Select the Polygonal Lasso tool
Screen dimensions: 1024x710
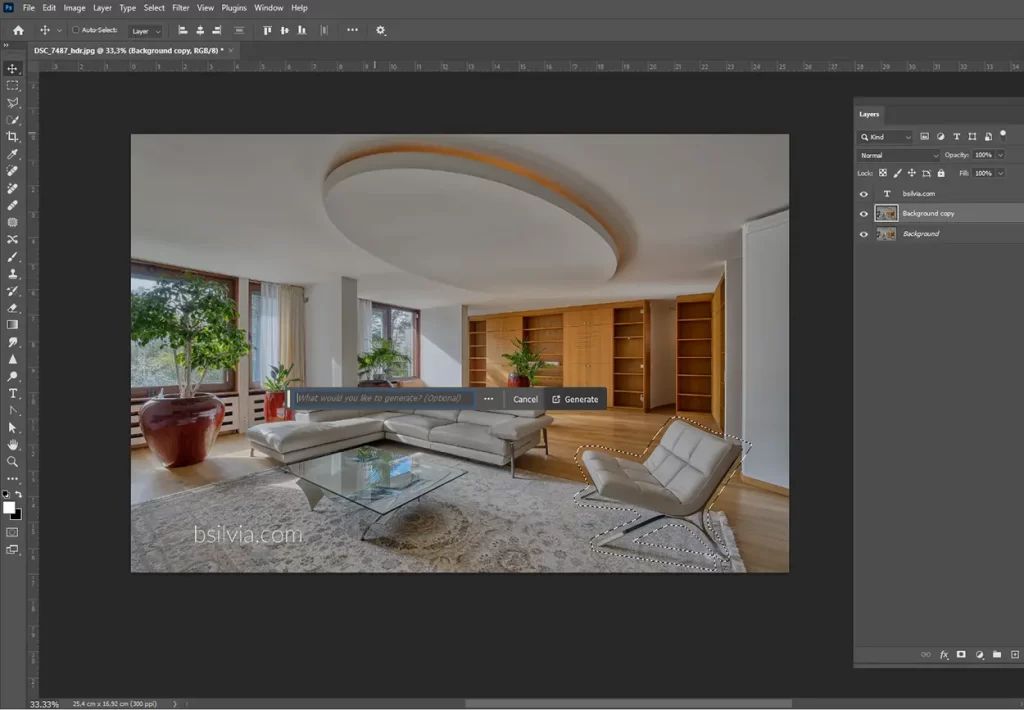pos(12,103)
